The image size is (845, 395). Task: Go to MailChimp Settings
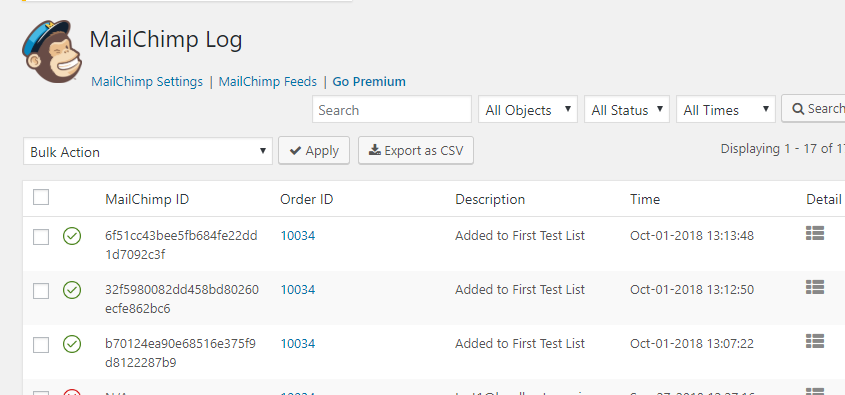tap(147, 82)
